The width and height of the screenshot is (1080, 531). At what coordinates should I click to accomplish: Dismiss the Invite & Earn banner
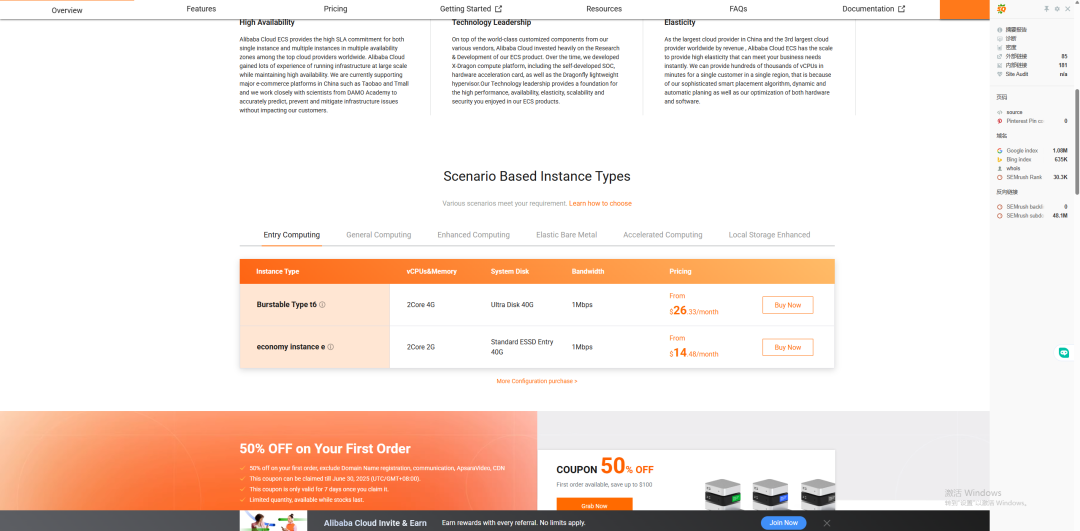tap(827, 523)
